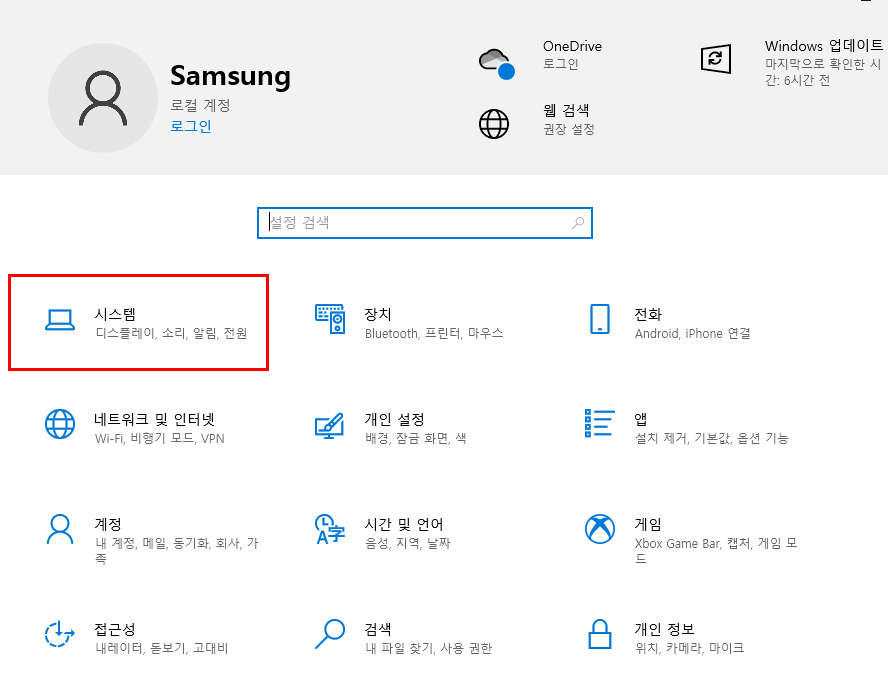The width and height of the screenshot is (888, 682).
Task: Click the 전화 phone icon
Action: pos(600,319)
